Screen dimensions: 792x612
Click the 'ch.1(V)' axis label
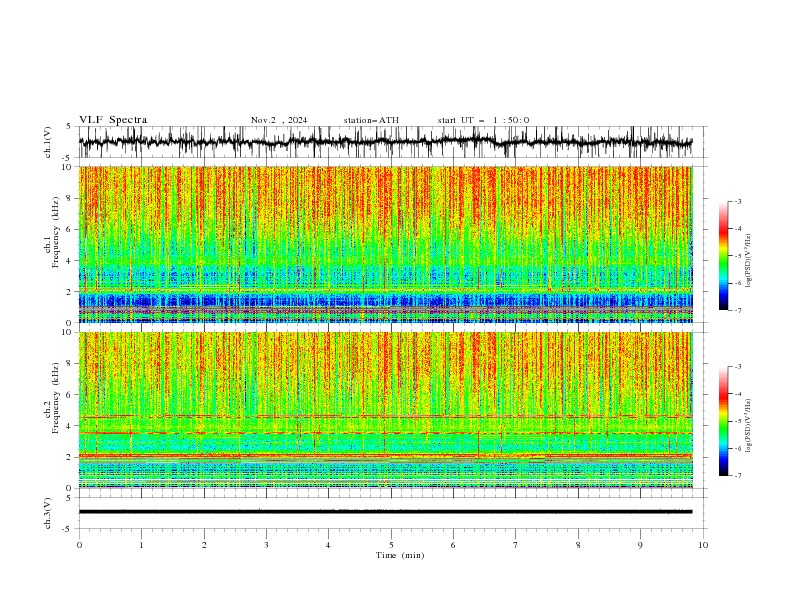click(48, 142)
